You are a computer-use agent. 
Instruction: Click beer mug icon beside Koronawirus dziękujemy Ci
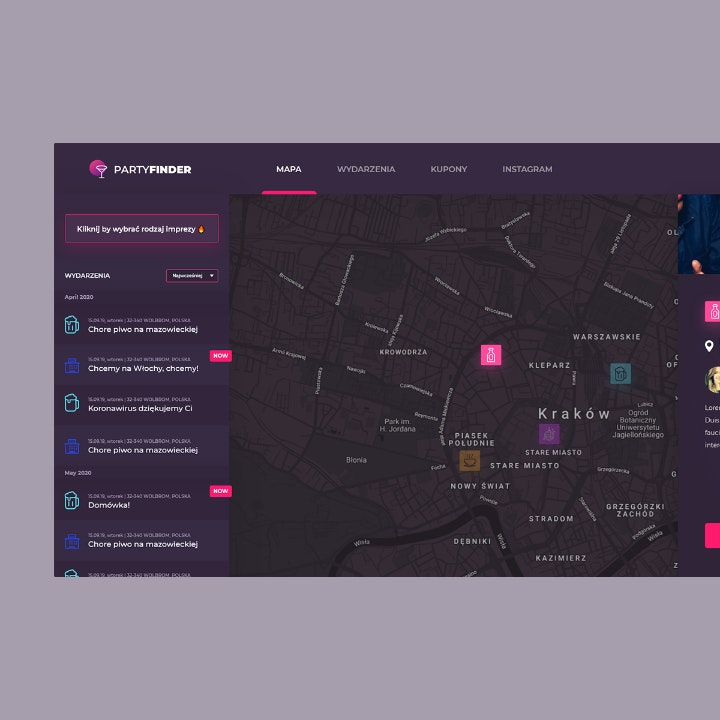pos(72,403)
